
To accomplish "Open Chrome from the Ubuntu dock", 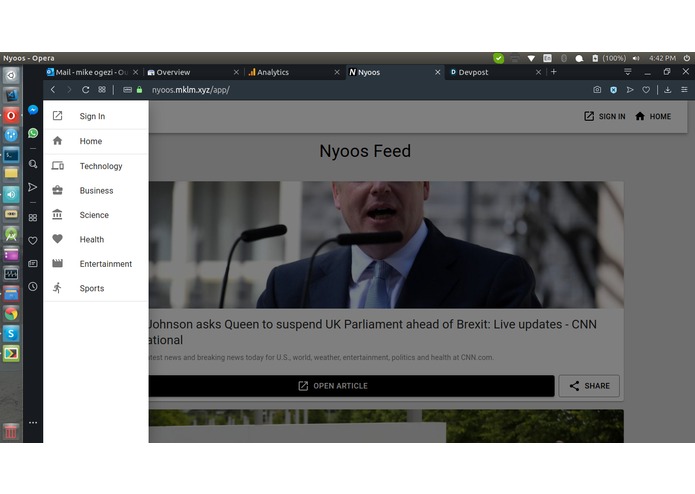I will [x=11, y=314].
